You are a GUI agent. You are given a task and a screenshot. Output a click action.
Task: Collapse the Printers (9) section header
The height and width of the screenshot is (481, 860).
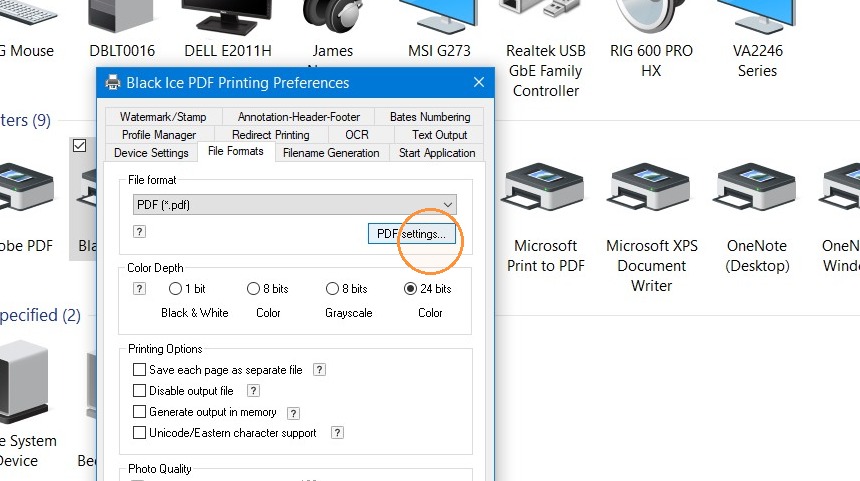[25, 120]
